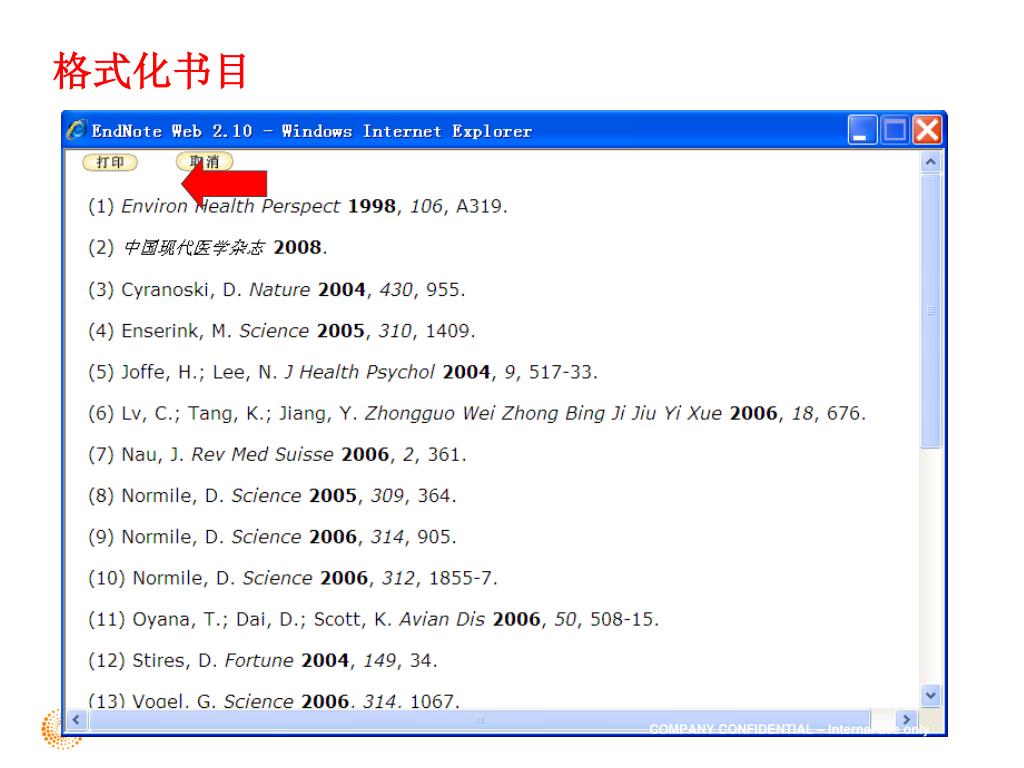Screen dimensions: 1024x768
Task: Click reference 2 中国现代医学杂志 2008
Action: 208,248
